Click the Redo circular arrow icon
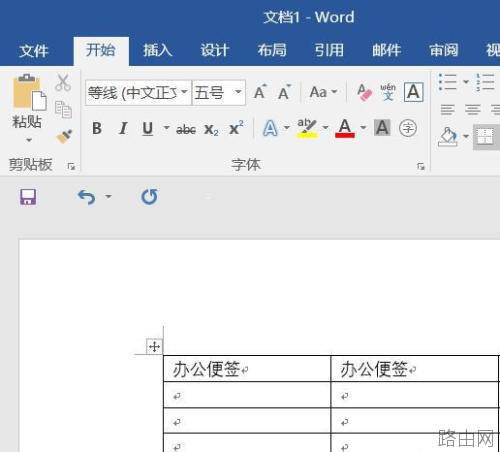Viewport: 500px width, 452px height. [149, 197]
